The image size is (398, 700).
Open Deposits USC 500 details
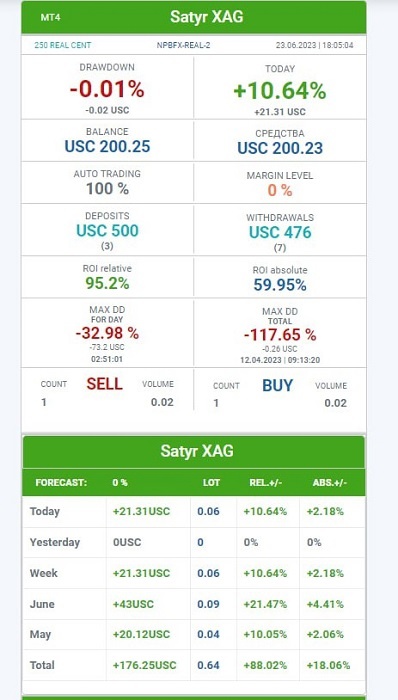click(108, 230)
